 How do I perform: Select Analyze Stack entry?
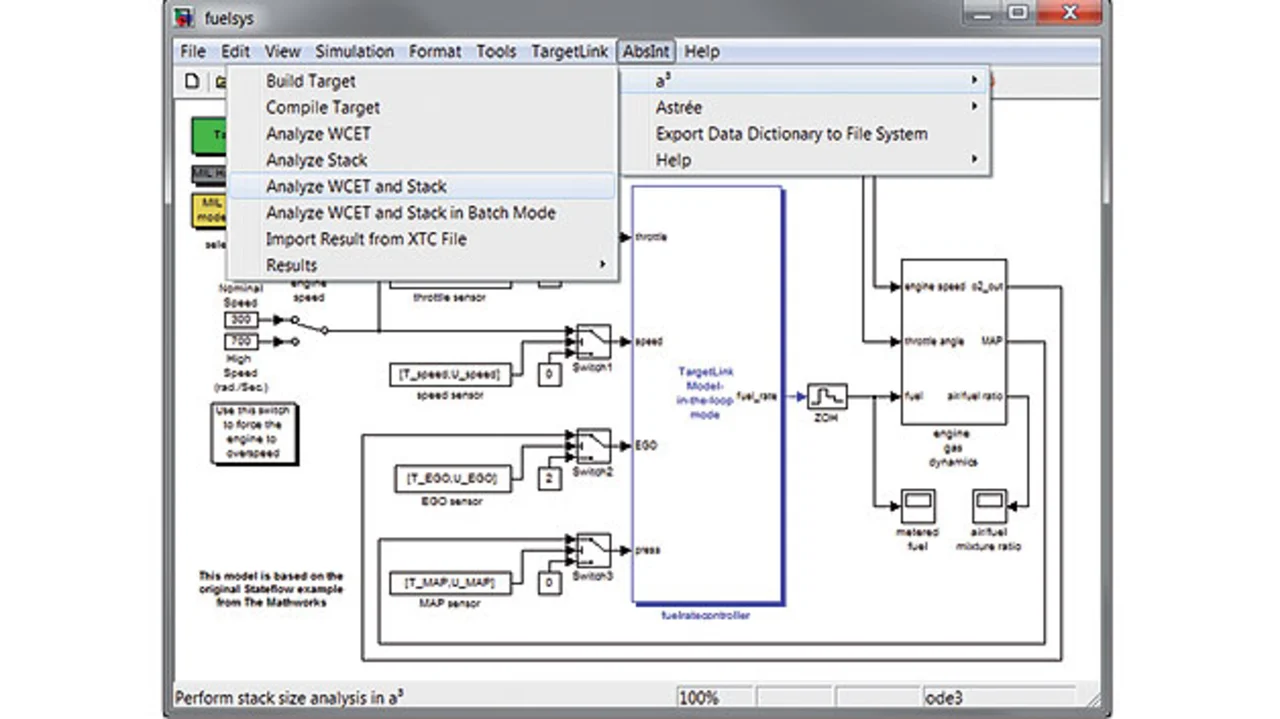click(421, 160)
